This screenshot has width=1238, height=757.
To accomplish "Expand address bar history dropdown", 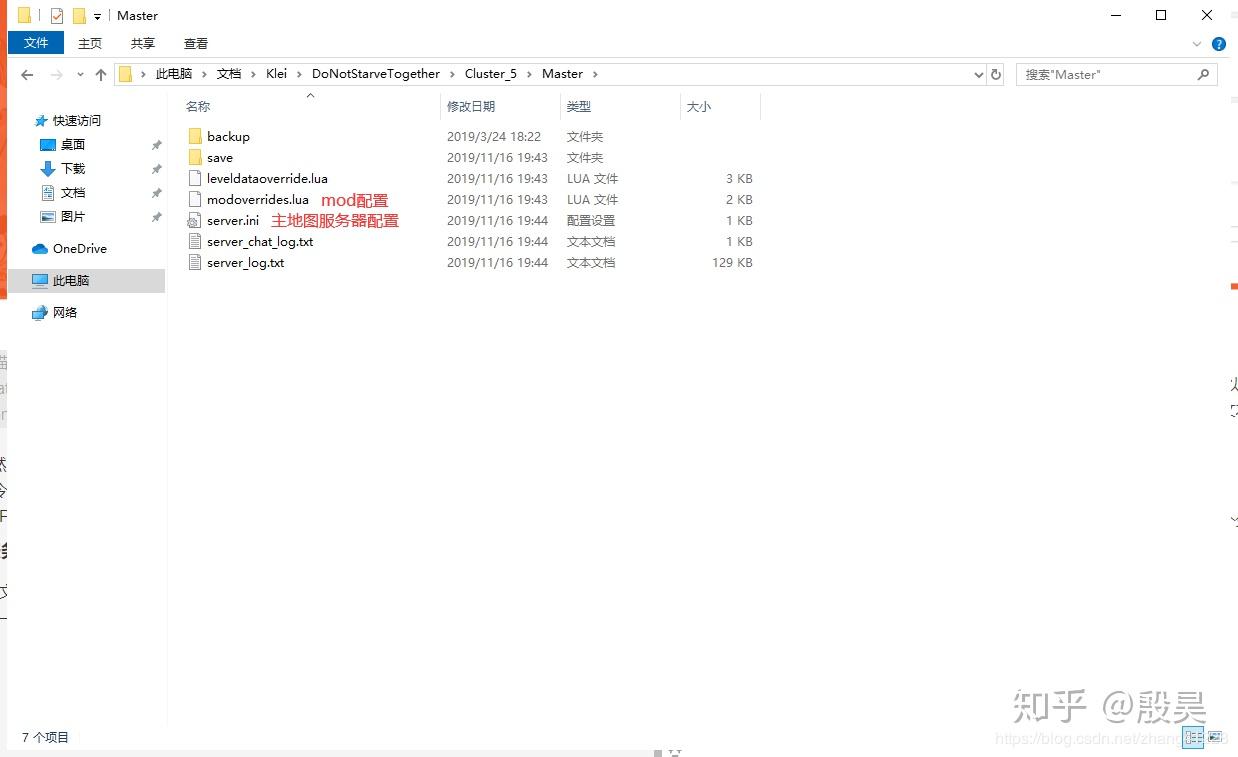I will 978,74.
